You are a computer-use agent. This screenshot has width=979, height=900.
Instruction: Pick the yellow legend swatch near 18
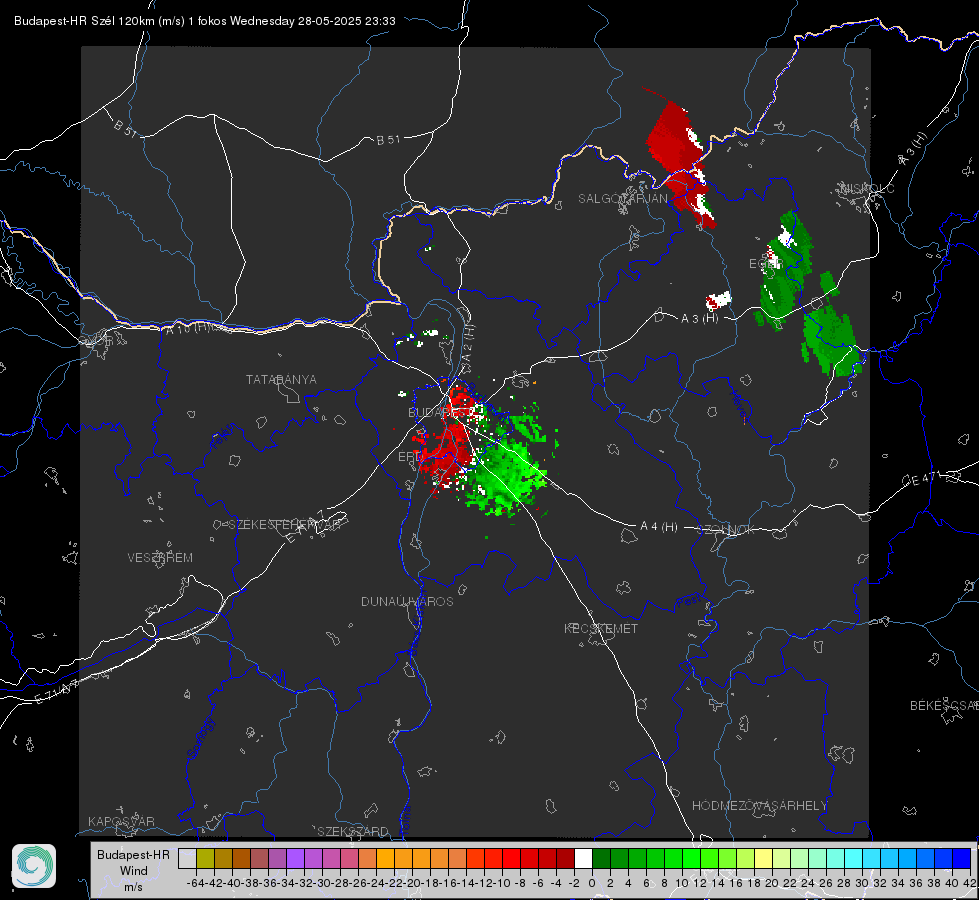(x=764, y=858)
